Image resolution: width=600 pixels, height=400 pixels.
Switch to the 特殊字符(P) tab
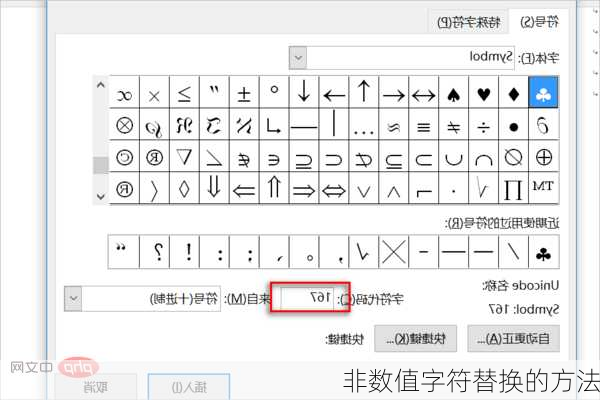point(468,22)
